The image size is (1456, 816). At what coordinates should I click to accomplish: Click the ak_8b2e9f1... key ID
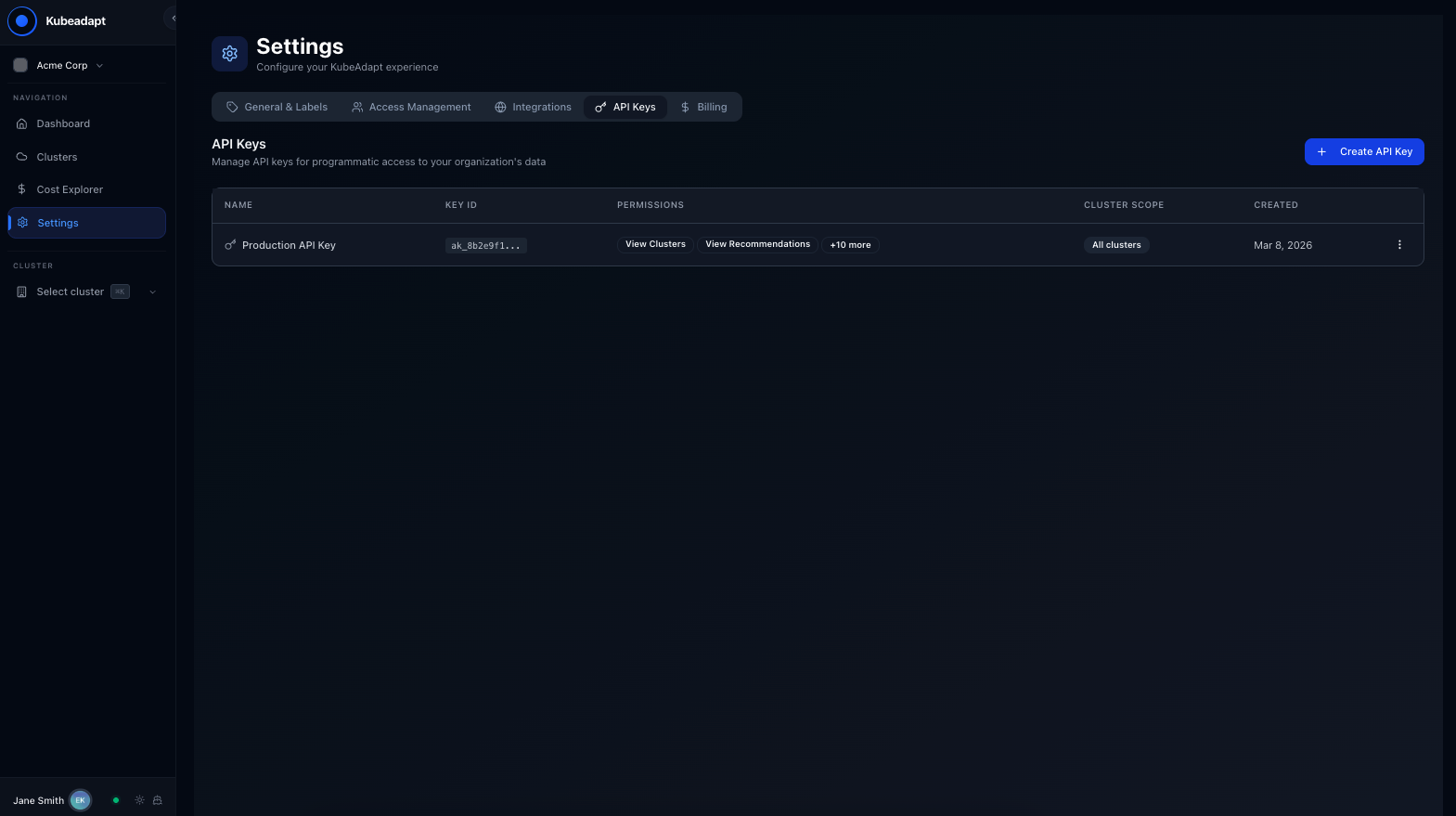tap(485, 246)
